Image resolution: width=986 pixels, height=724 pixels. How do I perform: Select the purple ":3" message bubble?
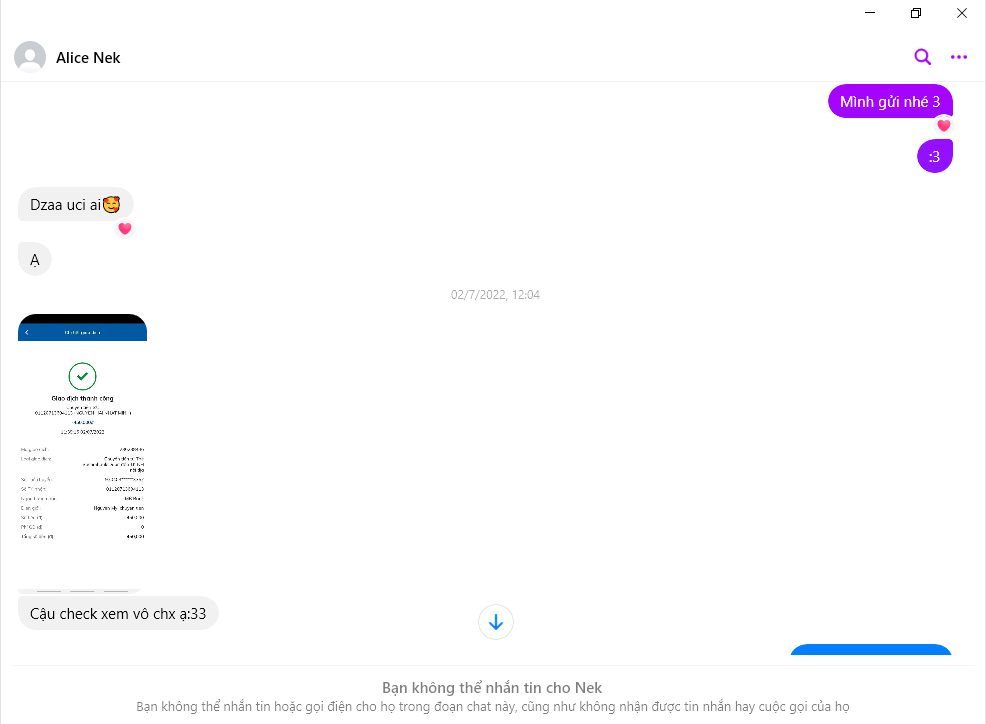point(934,156)
